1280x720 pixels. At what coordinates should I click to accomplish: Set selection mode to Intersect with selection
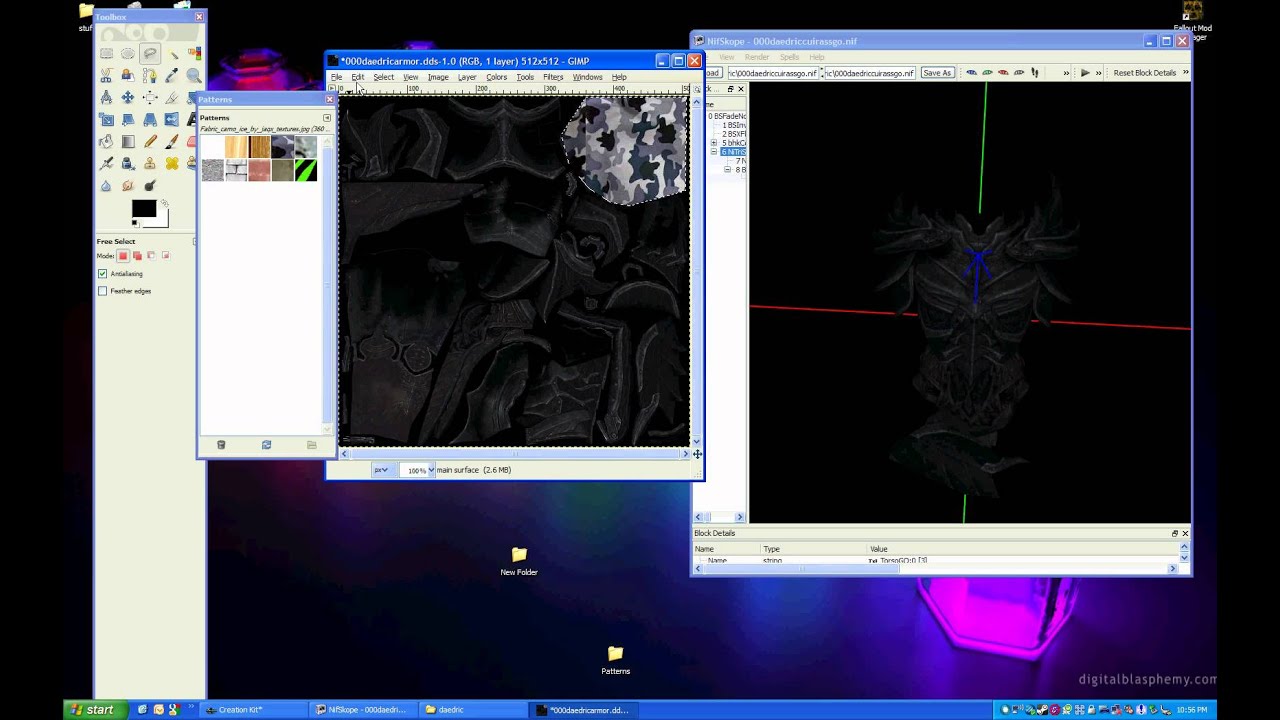[x=166, y=256]
